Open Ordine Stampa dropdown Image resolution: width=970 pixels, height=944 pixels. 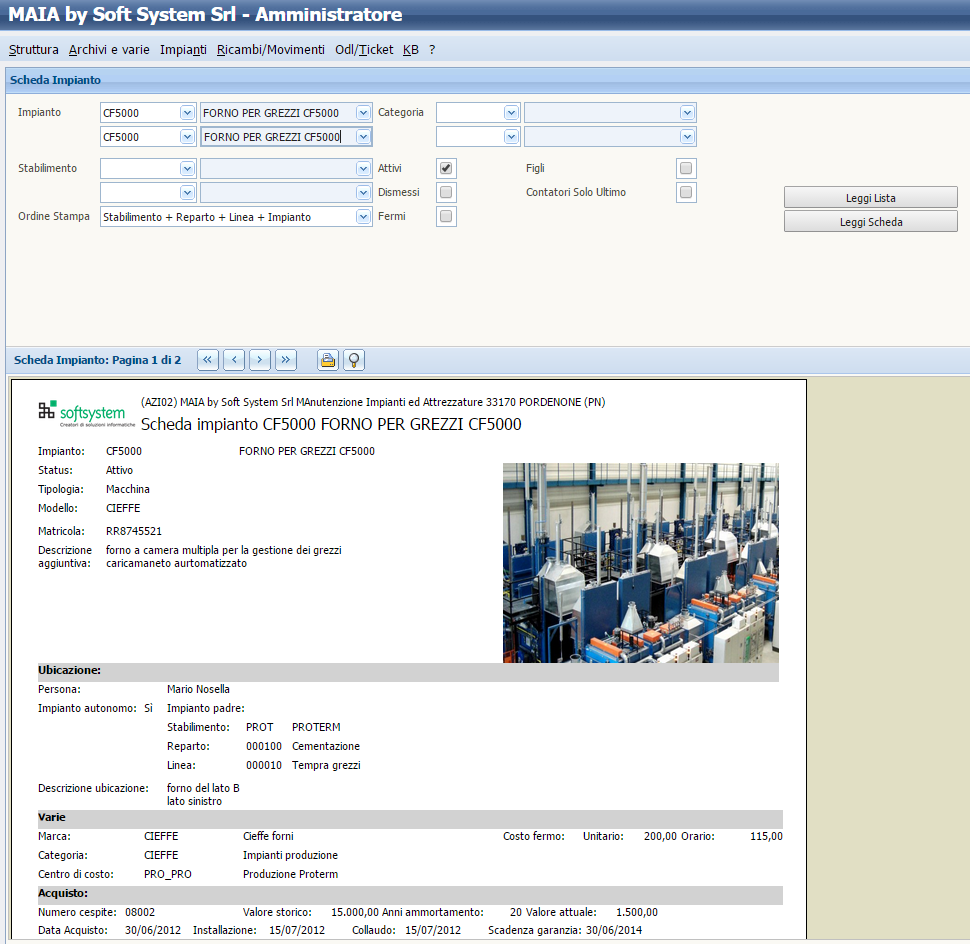363,217
